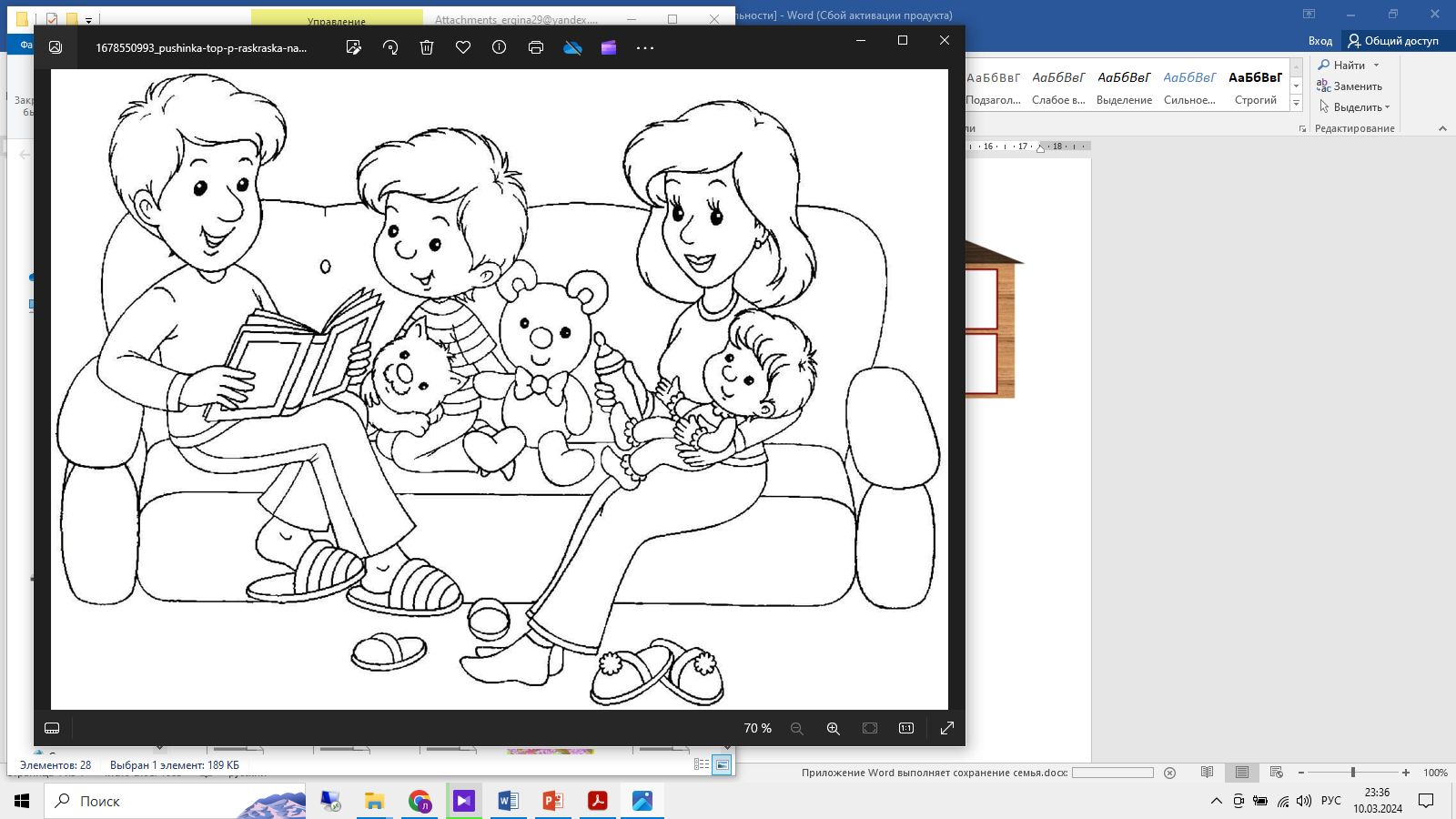1456x819 pixels.
Task: Zoom in with the magnifier plus icon
Action: [x=833, y=728]
